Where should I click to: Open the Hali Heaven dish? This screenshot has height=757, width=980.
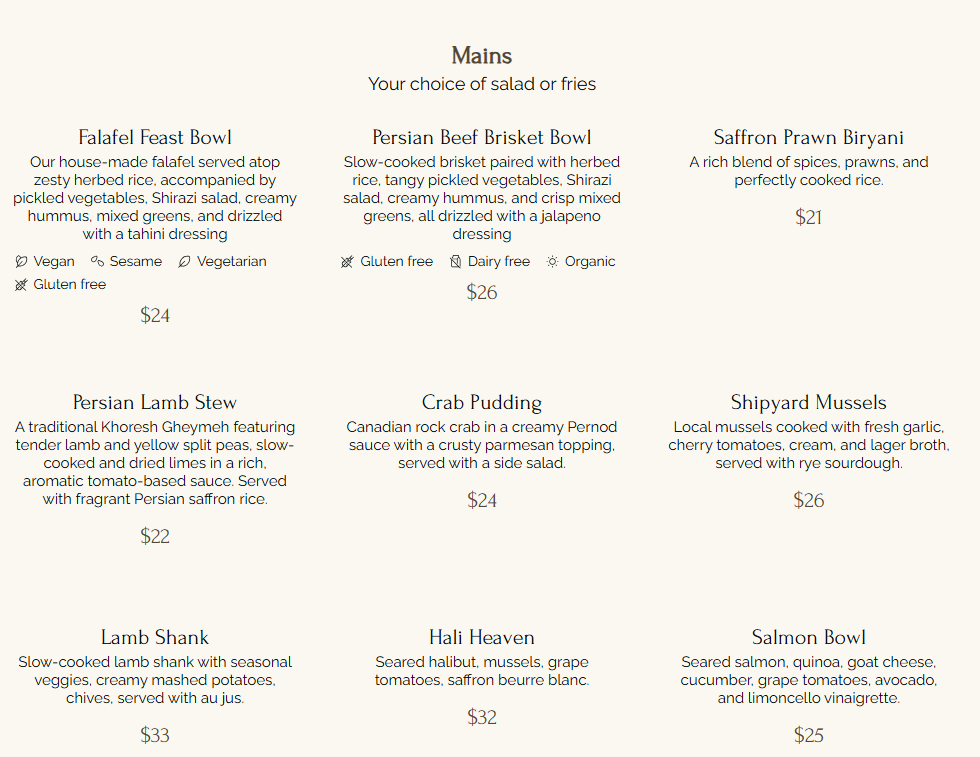481,637
